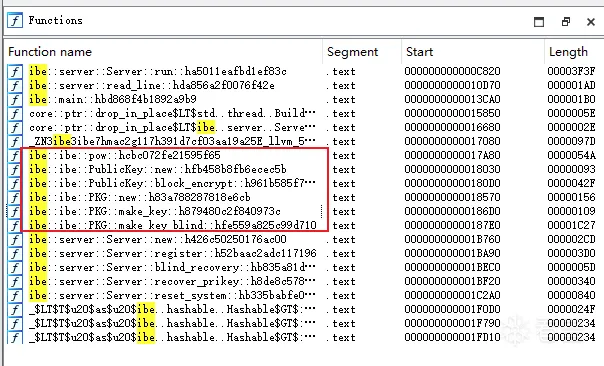The height and width of the screenshot is (366, 604).
Task: Select function icon for ibe::server::Server::run row
Action: [x=15, y=72]
